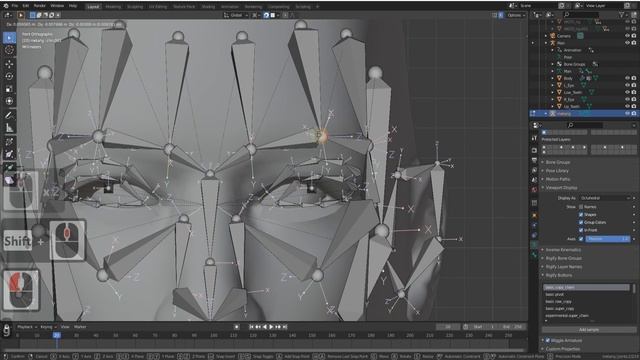Open the Render properties tab
This screenshot has width=640, height=360.
coord(534,150)
